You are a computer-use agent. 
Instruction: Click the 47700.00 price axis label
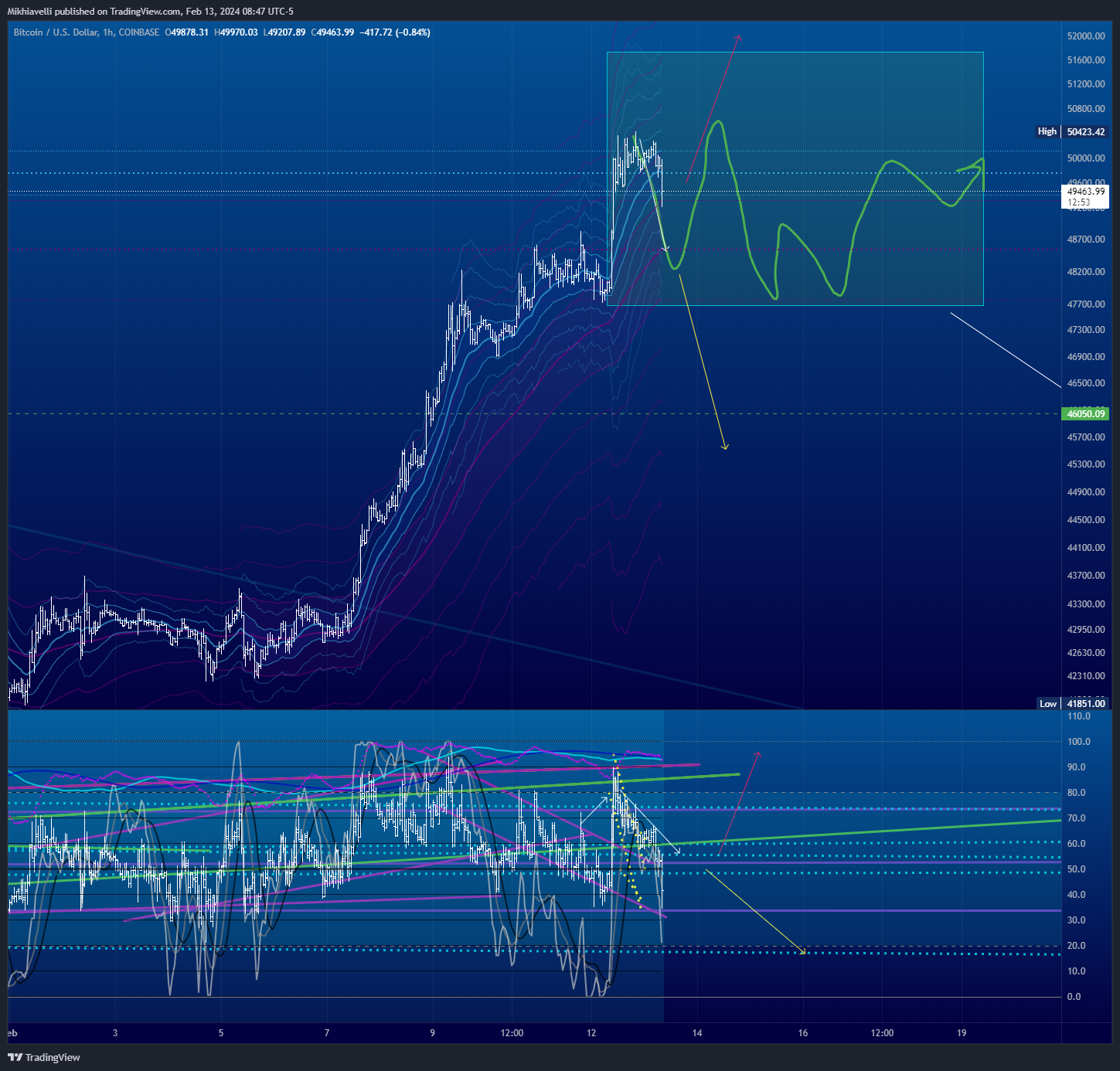1086,304
